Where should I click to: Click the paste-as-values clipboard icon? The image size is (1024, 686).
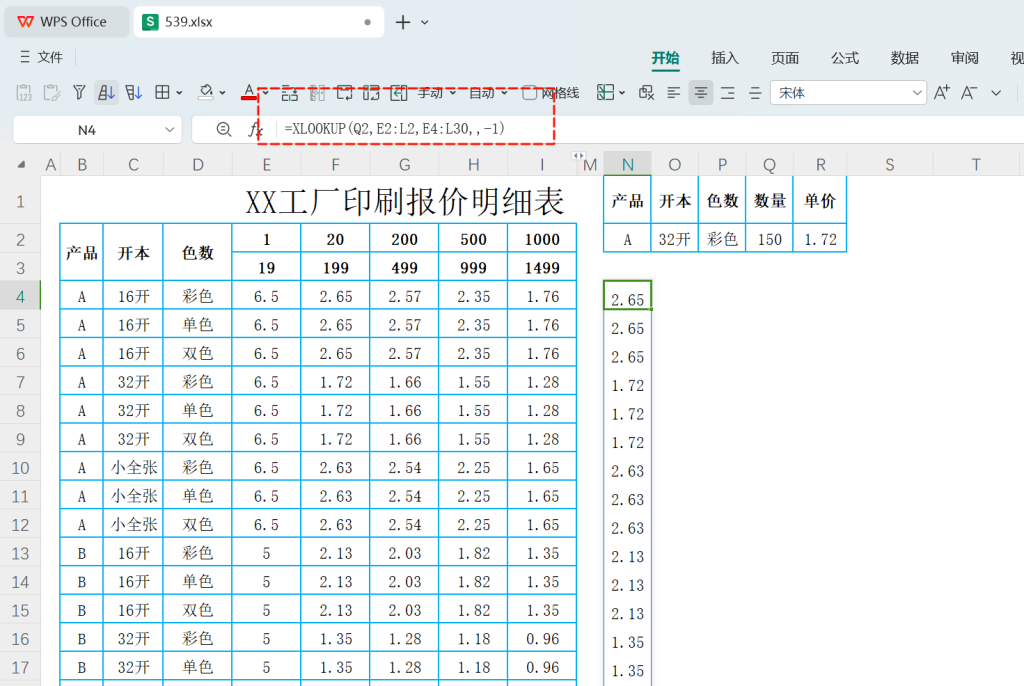click(x=24, y=93)
